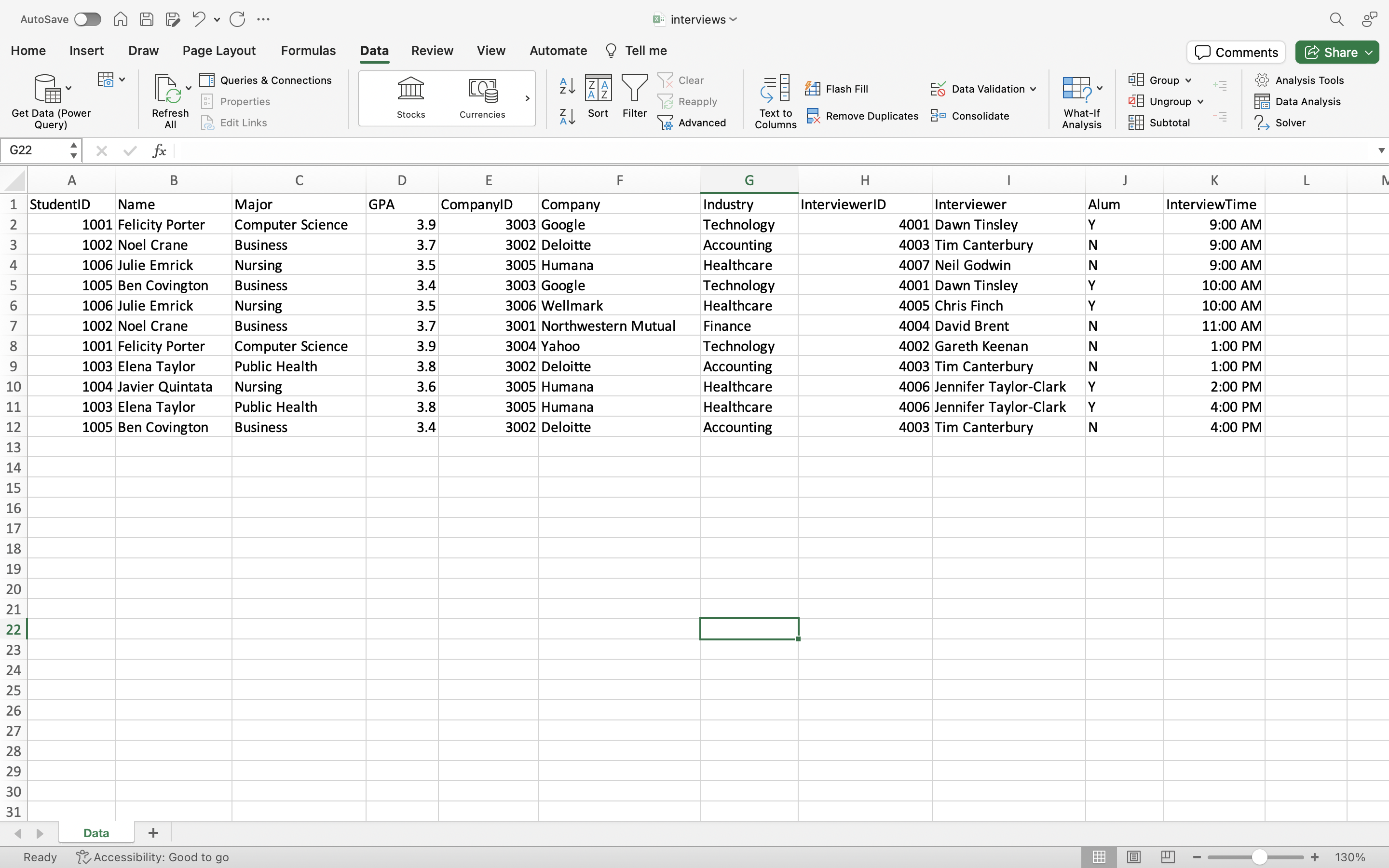Open the Review ribbon tab
This screenshot has height=868, width=1389.
click(432, 51)
